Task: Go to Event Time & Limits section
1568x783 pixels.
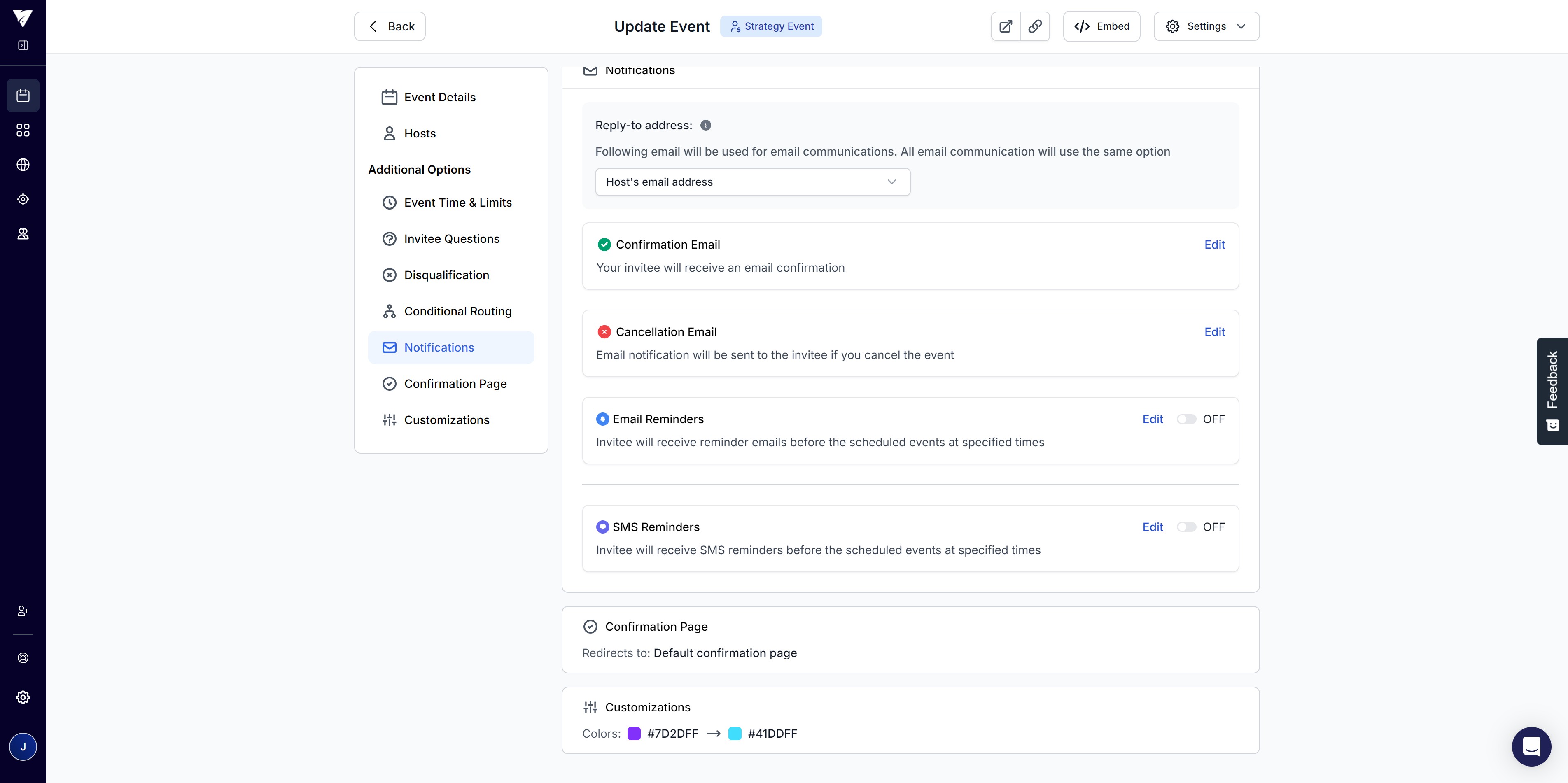Action: pyautogui.click(x=457, y=203)
